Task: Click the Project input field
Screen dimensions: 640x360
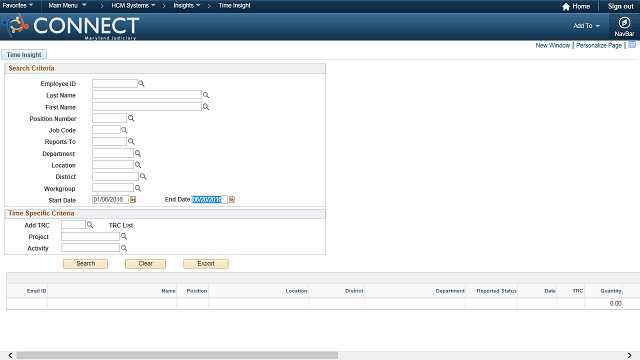Action: [x=90, y=236]
